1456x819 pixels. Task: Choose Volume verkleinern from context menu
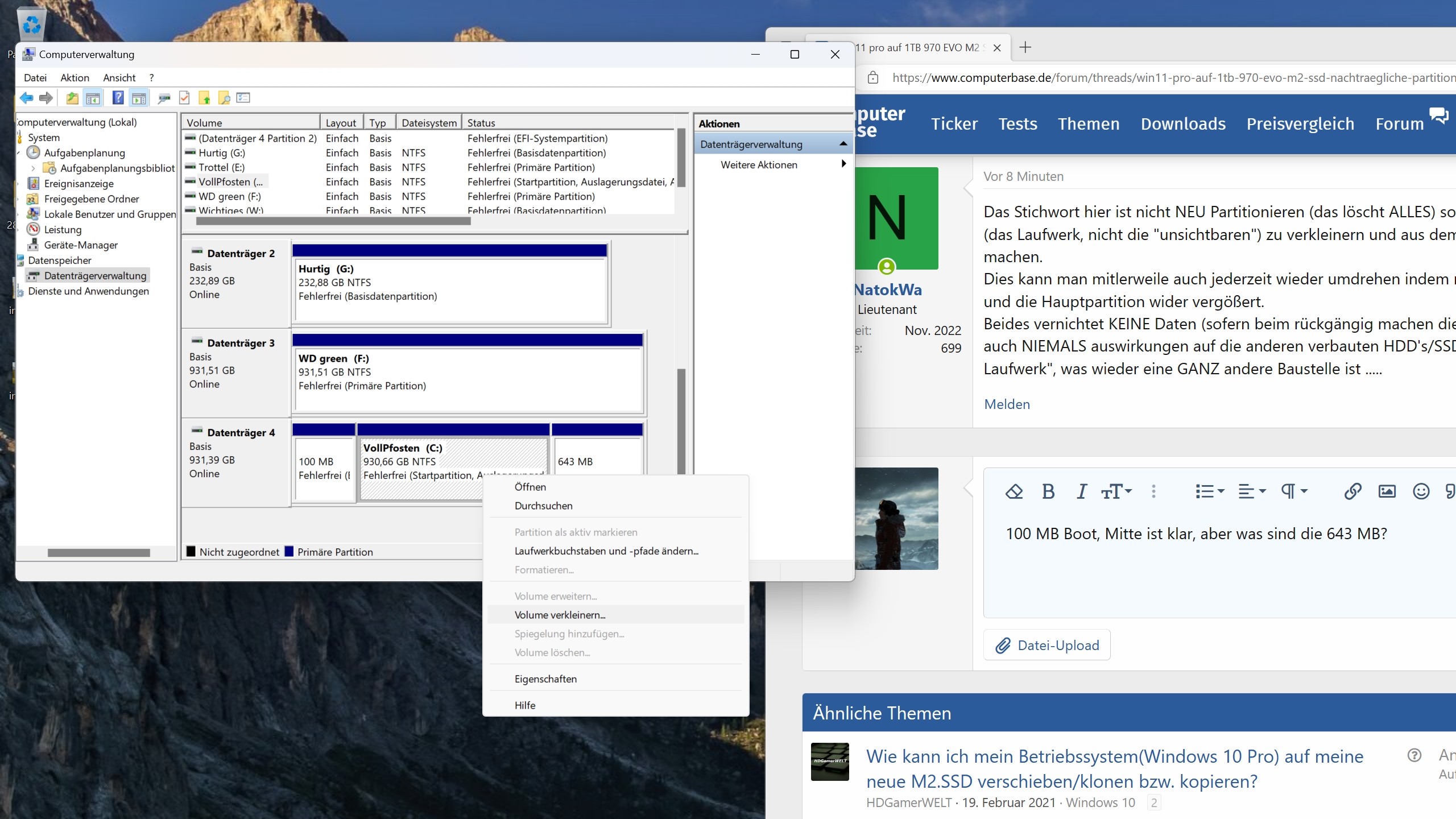[560, 615]
